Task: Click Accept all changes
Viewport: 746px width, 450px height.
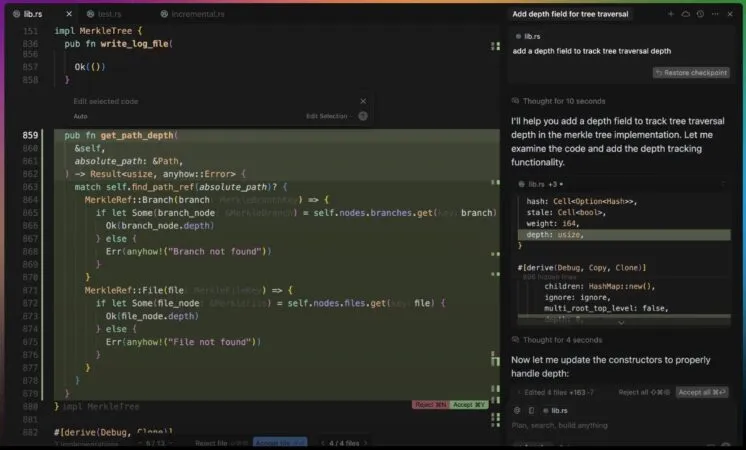Action: 702,392
